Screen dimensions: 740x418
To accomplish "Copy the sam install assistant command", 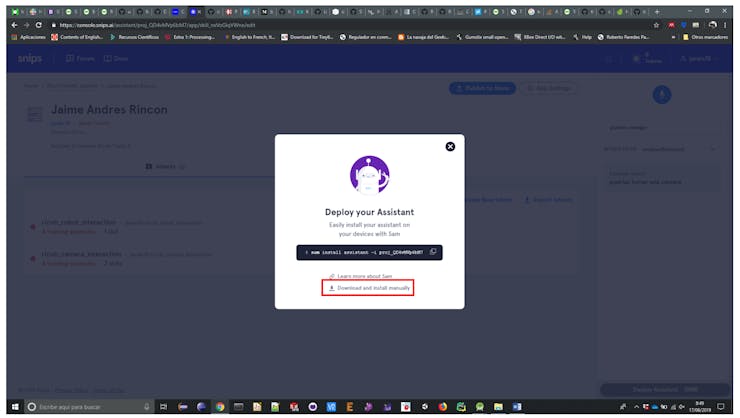I will (x=433, y=252).
